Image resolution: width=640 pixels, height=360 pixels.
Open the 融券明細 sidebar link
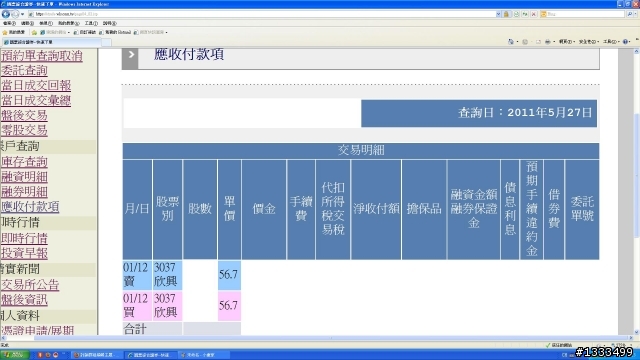coord(24,191)
